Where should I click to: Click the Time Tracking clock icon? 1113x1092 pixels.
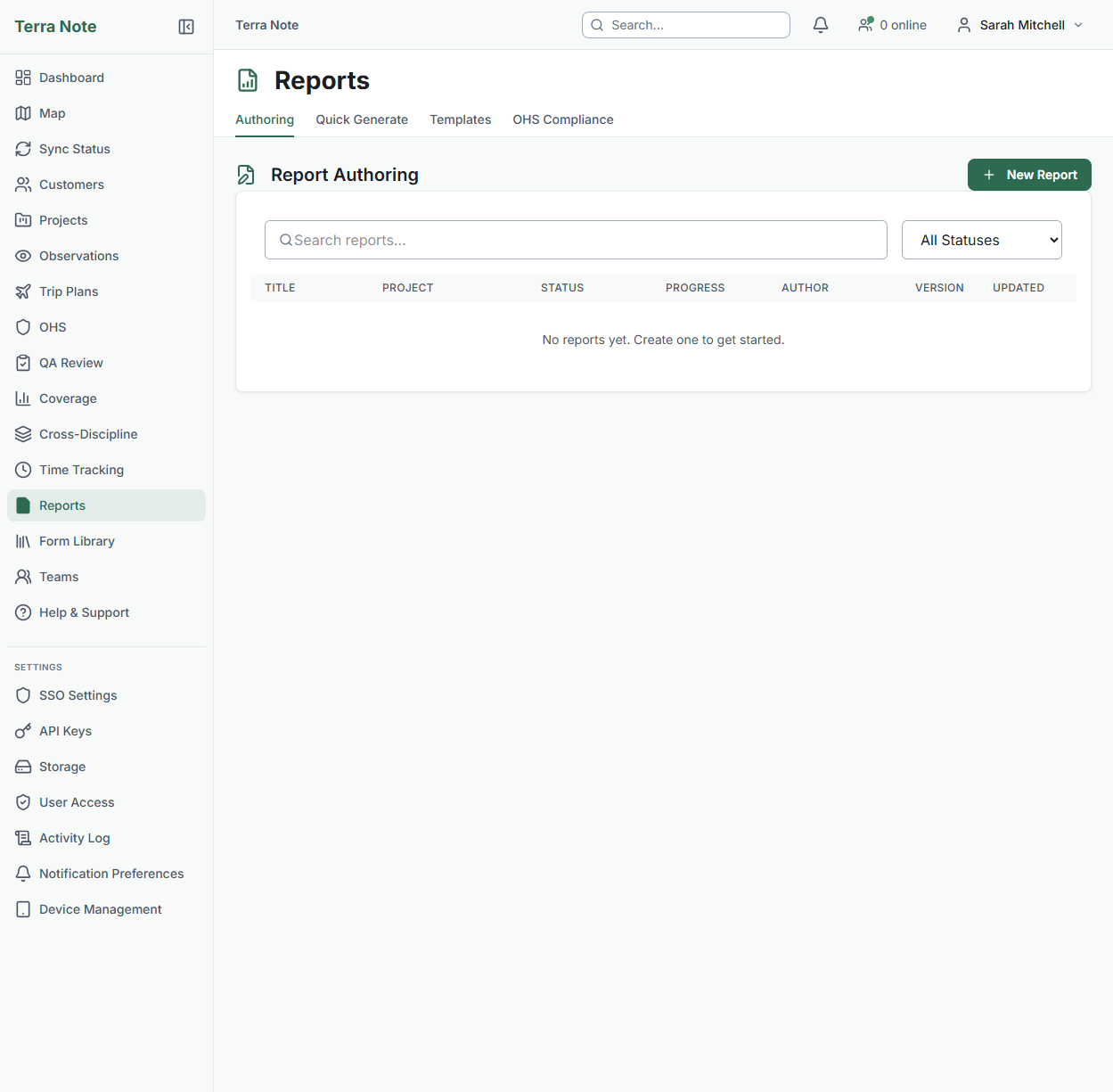coord(23,470)
